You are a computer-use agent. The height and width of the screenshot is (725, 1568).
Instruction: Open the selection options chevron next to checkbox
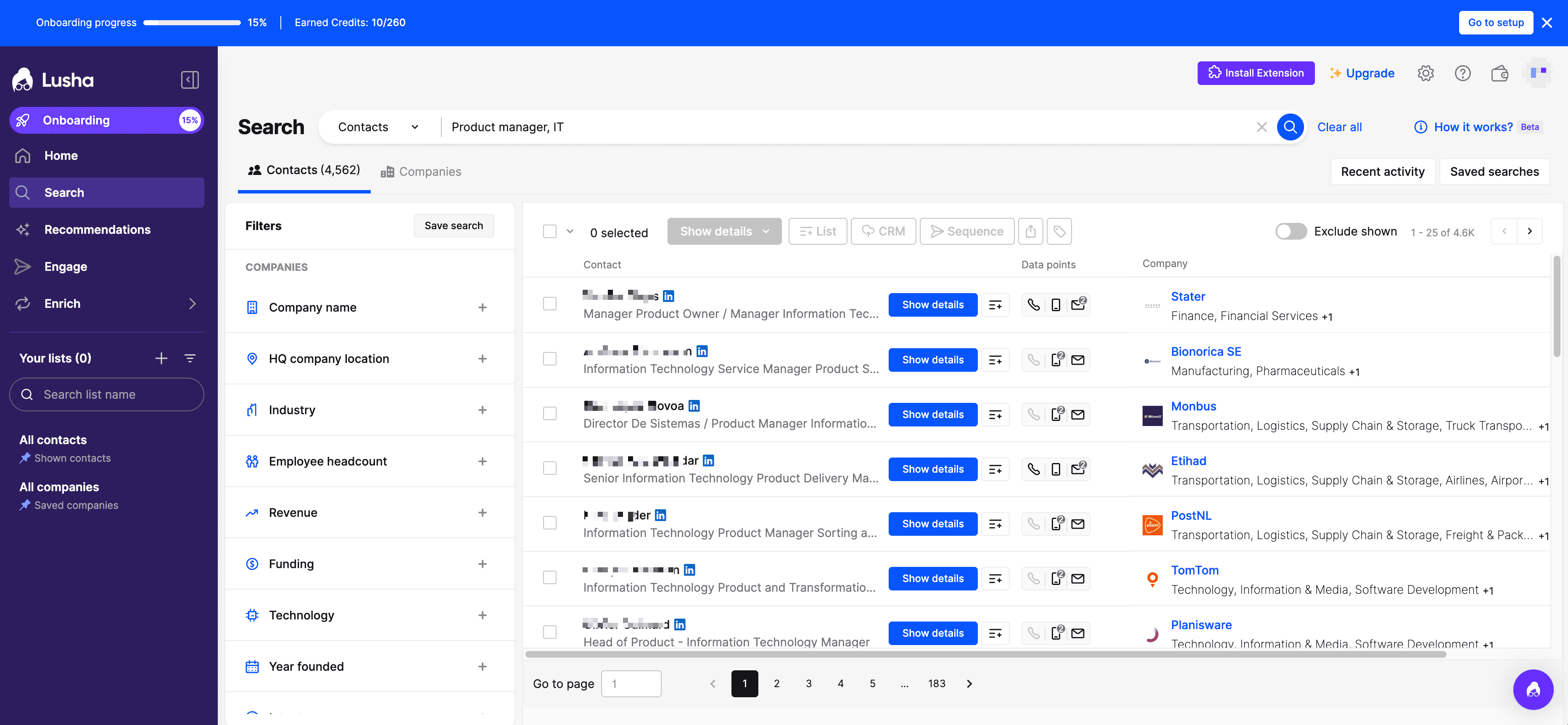(x=570, y=231)
